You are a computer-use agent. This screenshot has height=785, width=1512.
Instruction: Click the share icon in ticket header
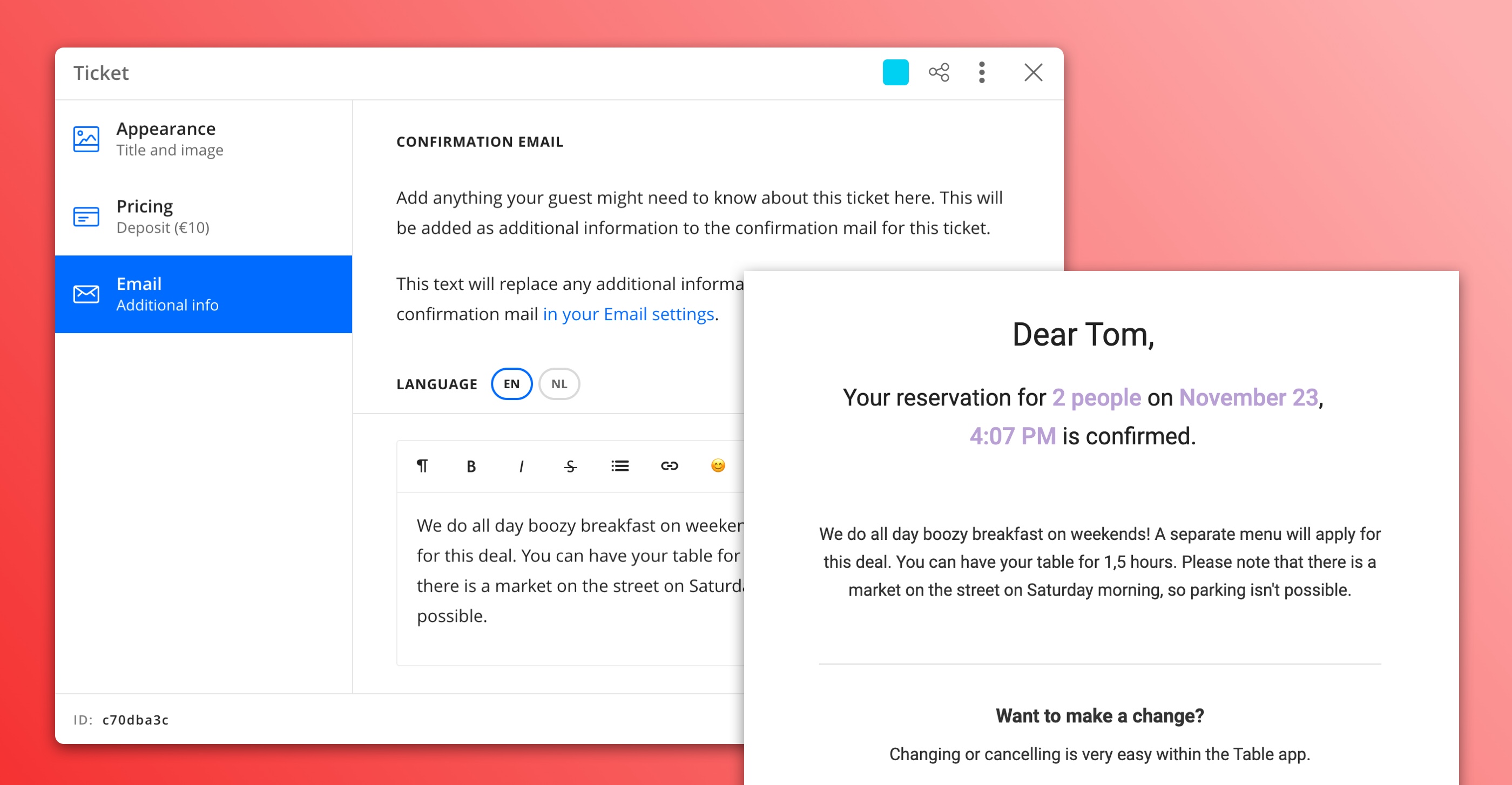(x=939, y=71)
